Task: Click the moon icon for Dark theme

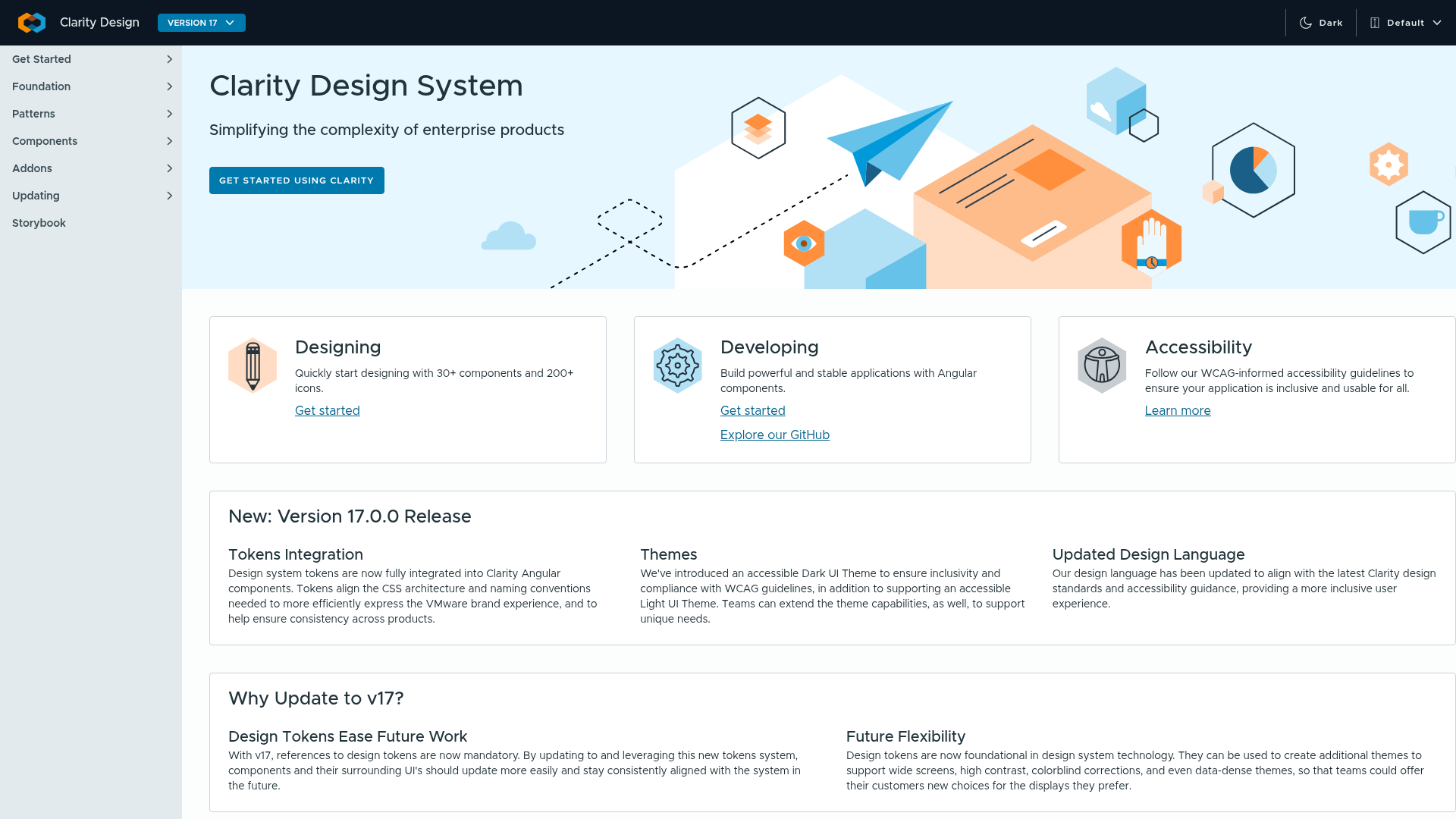Action: pos(1306,23)
